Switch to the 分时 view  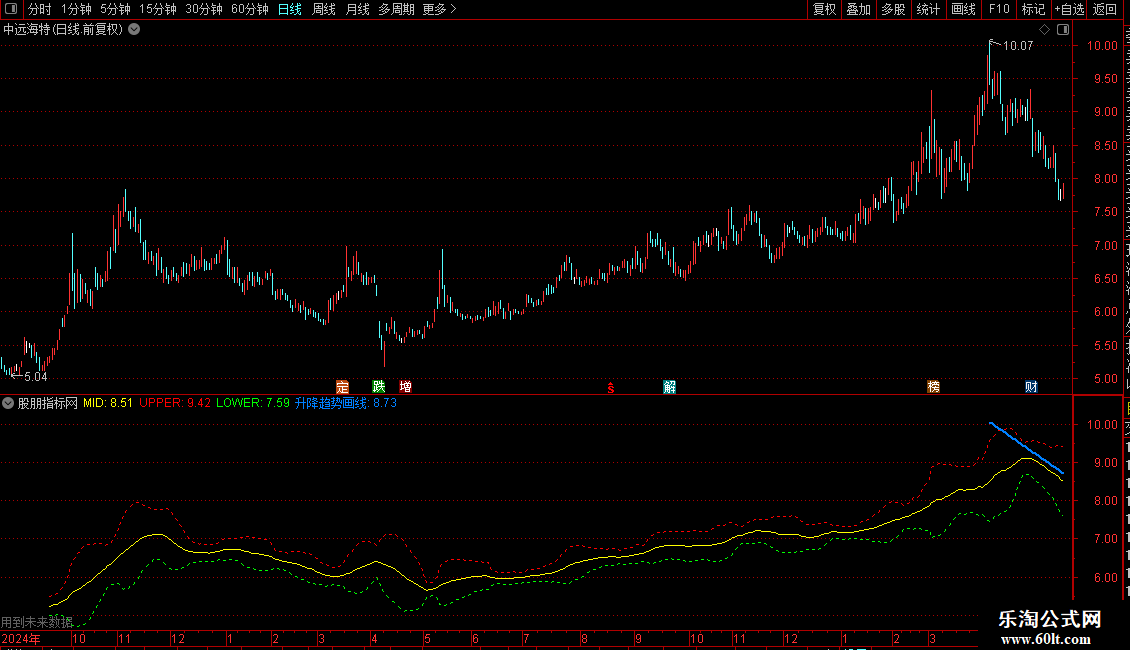click(x=40, y=9)
